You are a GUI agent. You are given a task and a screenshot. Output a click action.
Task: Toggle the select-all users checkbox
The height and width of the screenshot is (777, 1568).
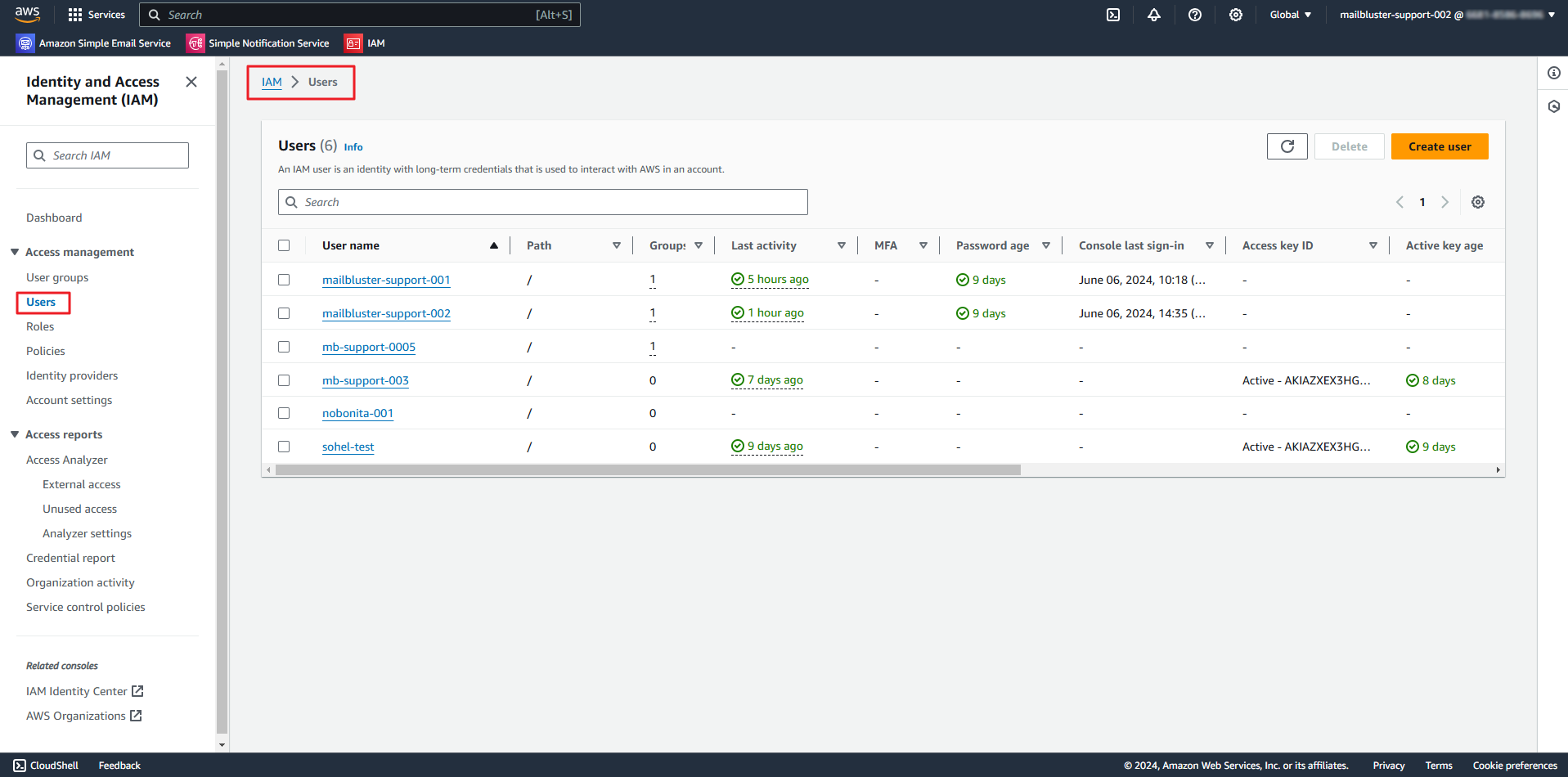coord(284,245)
